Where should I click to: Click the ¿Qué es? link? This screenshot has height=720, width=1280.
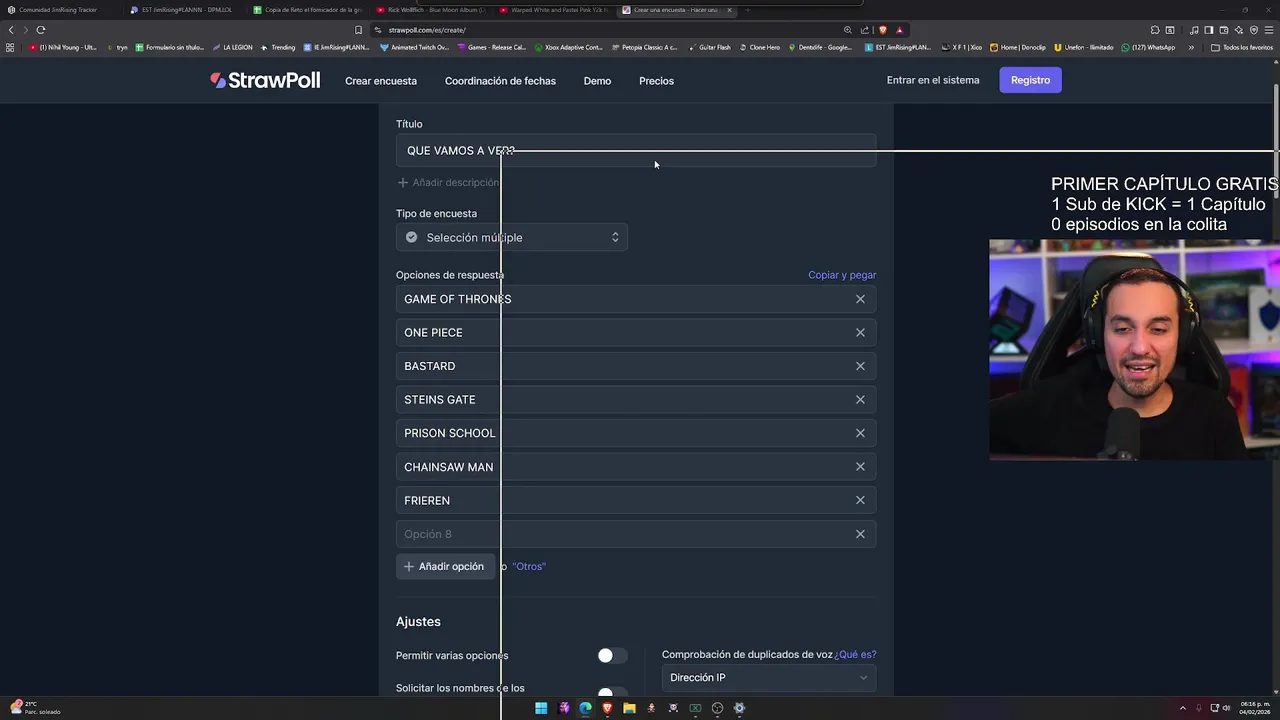pyautogui.click(x=855, y=654)
